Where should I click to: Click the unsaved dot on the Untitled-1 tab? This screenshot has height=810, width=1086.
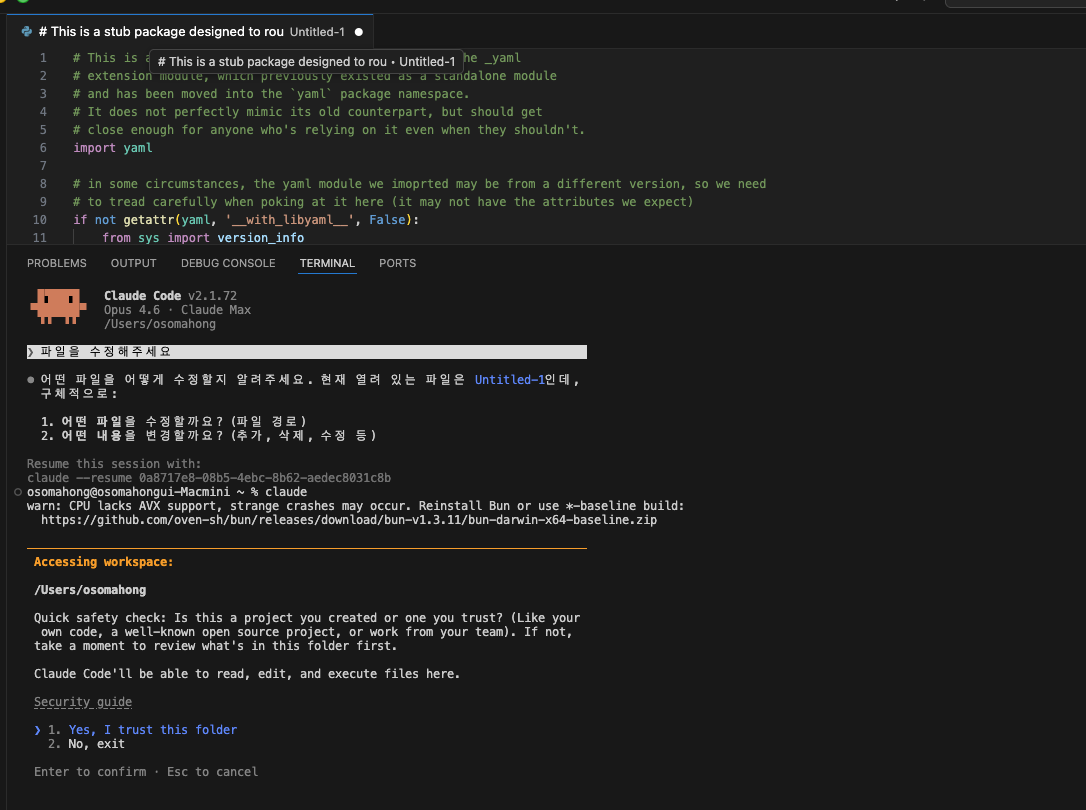tap(359, 32)
